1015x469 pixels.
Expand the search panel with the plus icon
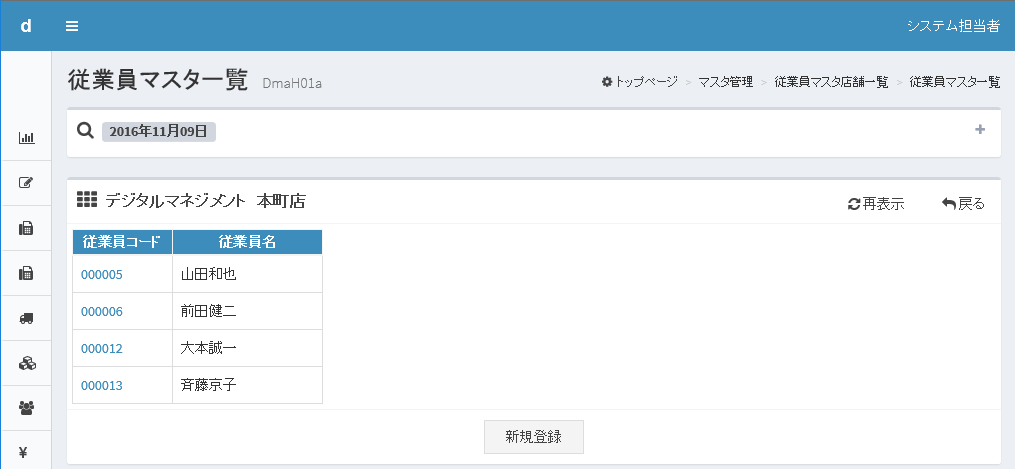[x=980, y=130]
